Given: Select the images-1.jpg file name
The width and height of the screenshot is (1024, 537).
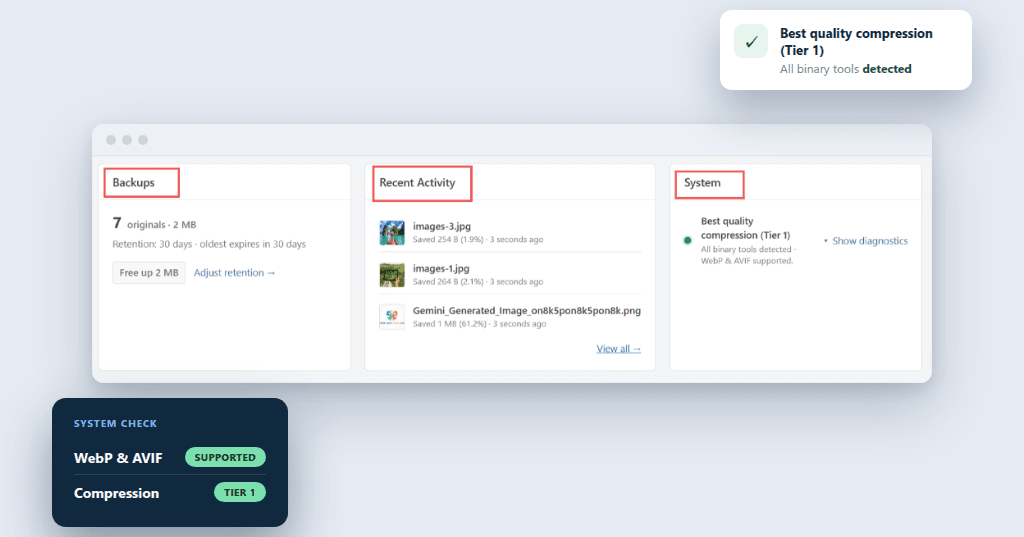Looking at the screenshot, I should [441, 268].
